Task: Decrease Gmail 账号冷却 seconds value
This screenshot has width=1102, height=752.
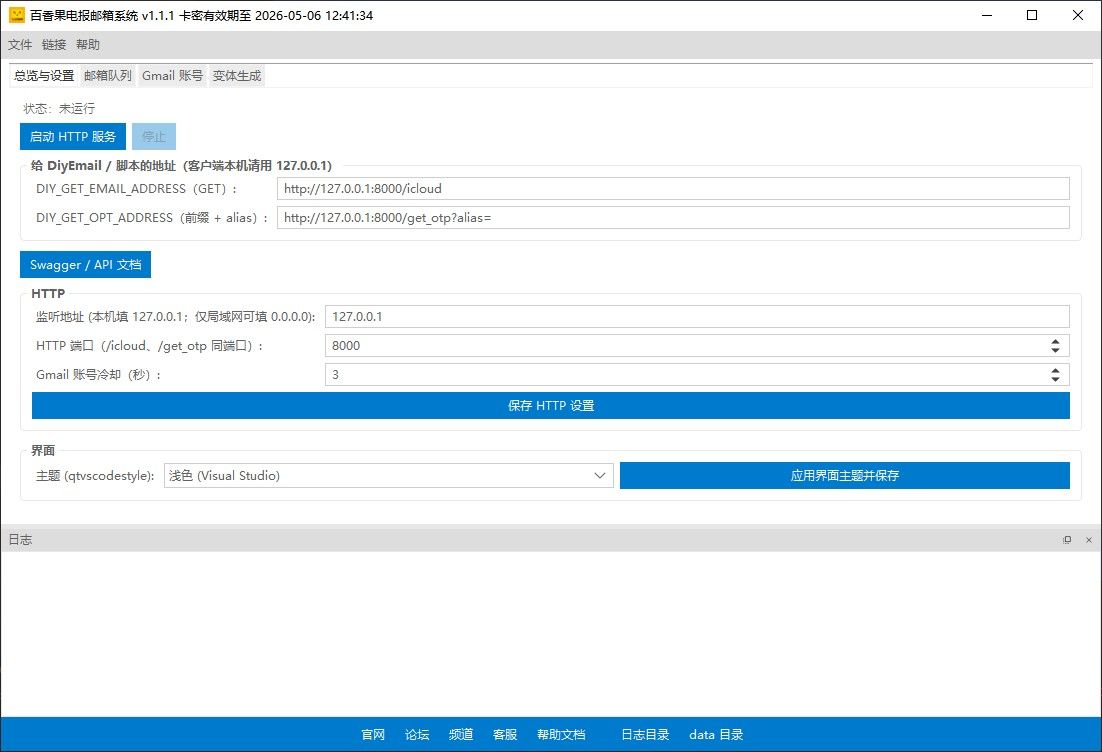Action: coord(1055,379)
